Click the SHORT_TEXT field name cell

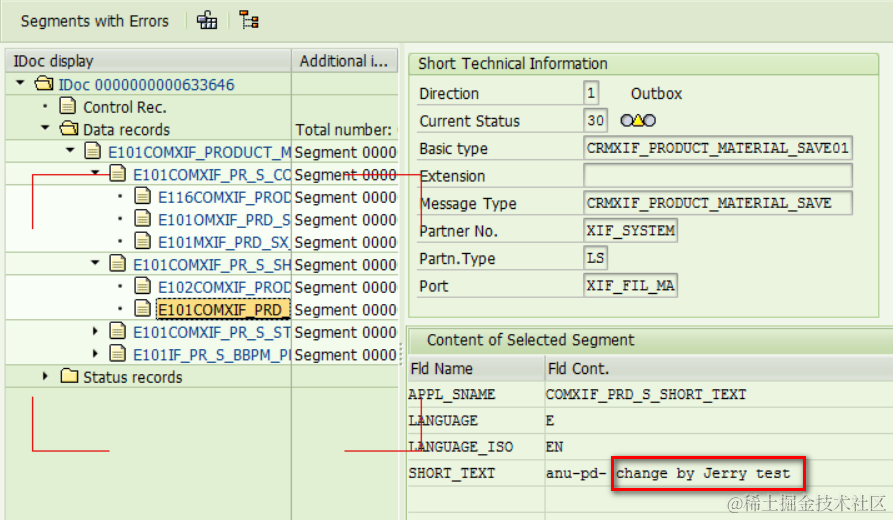(476, 473)
